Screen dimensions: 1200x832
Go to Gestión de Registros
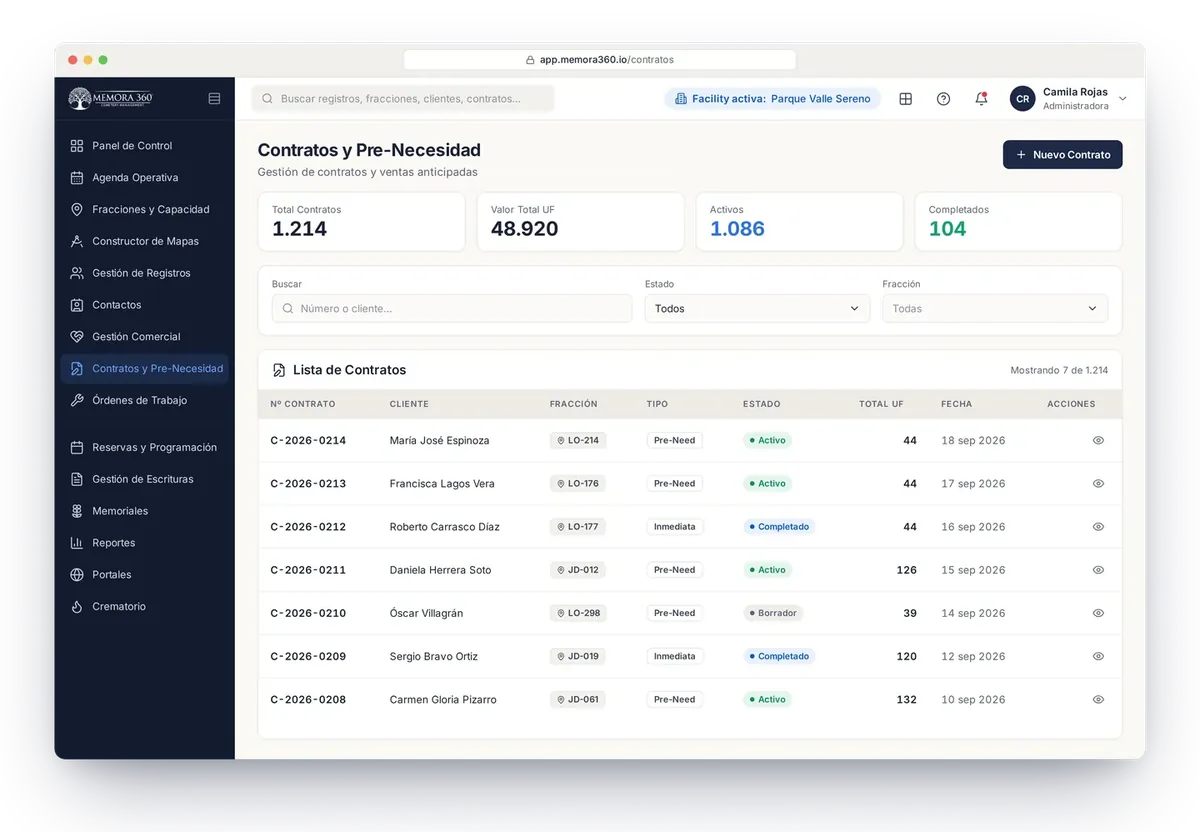click(x=144, y=273)
